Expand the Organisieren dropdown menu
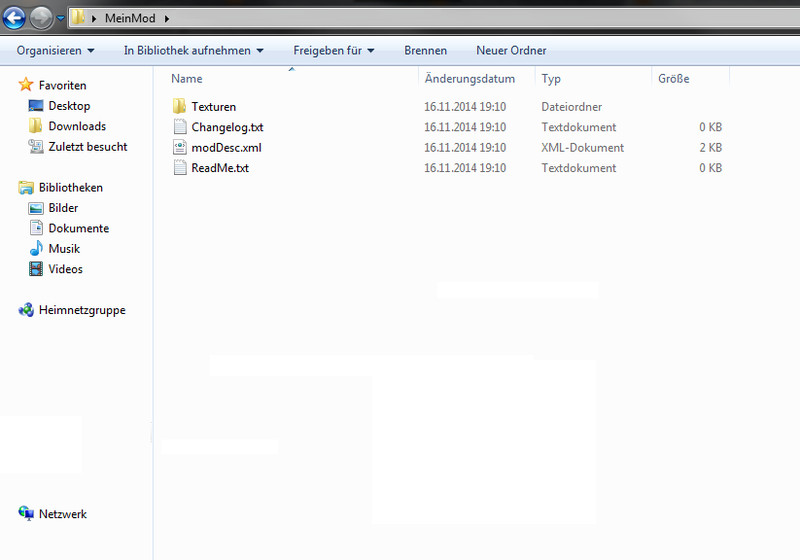This screenshot has width=800, height=560. 56,50
